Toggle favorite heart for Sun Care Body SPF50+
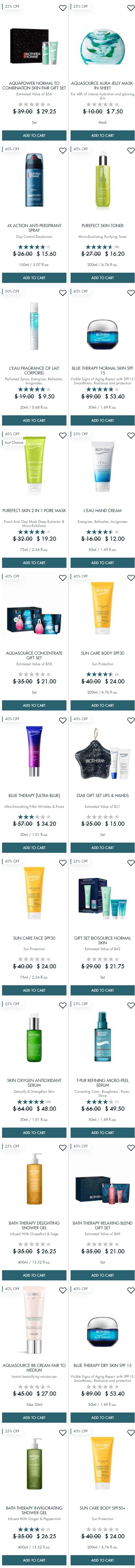Viewport: 135px width, 1568px height. coord(131,1432)
